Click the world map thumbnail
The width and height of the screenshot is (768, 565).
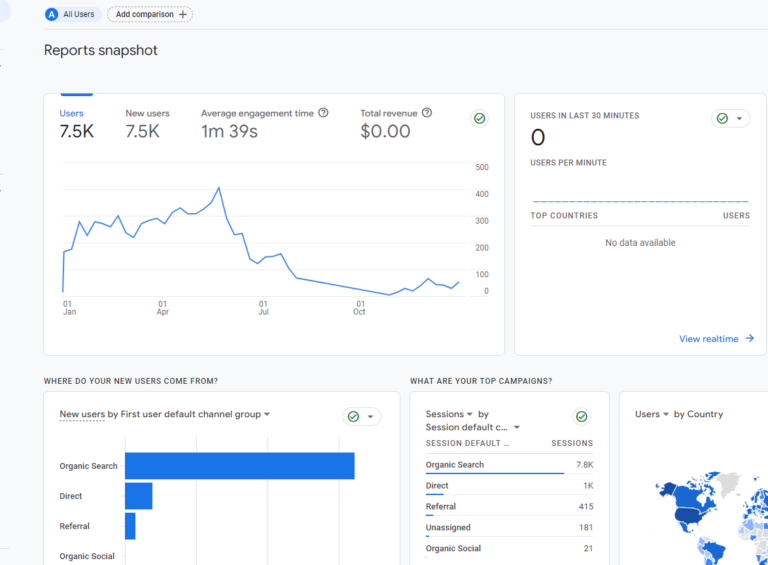coord(712,517)
